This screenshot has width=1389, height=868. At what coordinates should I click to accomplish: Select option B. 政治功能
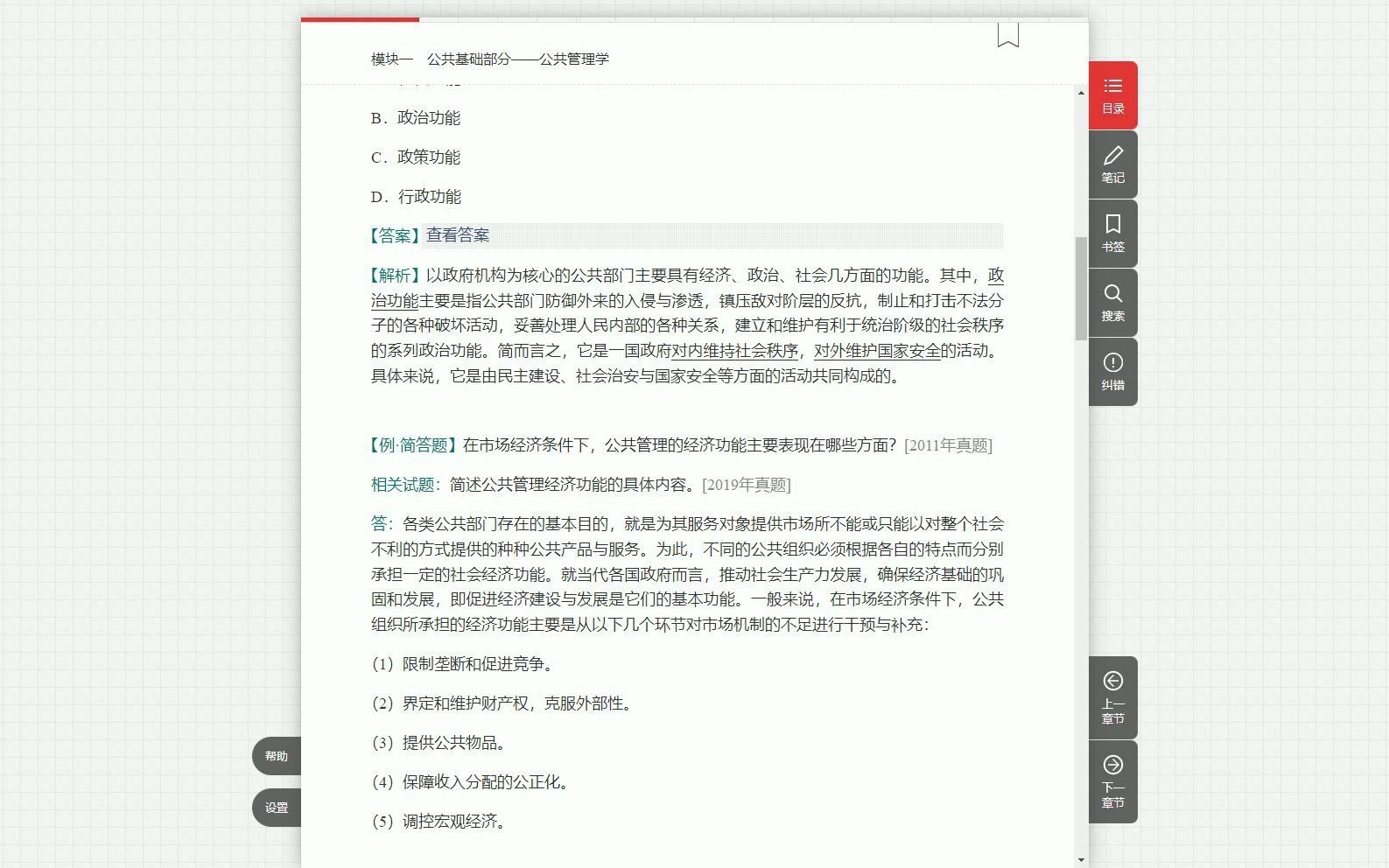click(416, 118)
